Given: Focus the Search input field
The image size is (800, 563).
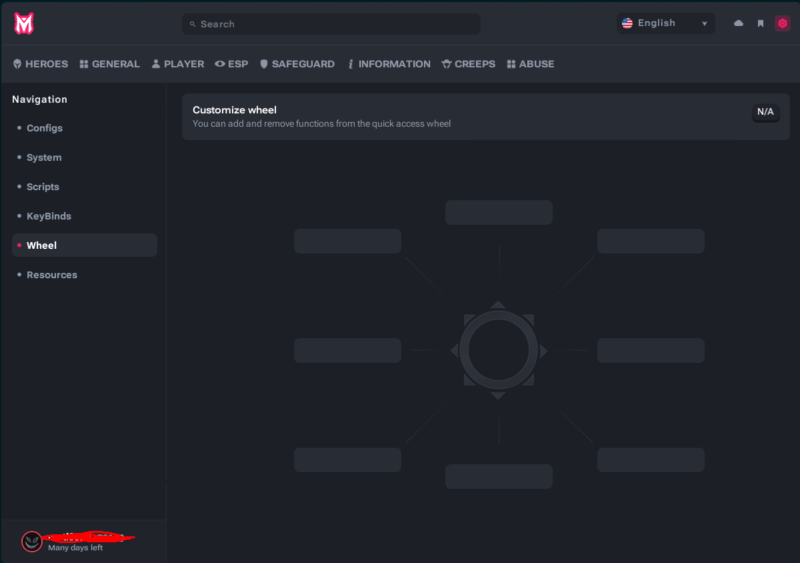Looking at the screenshot, I should (x=331, y=24).
